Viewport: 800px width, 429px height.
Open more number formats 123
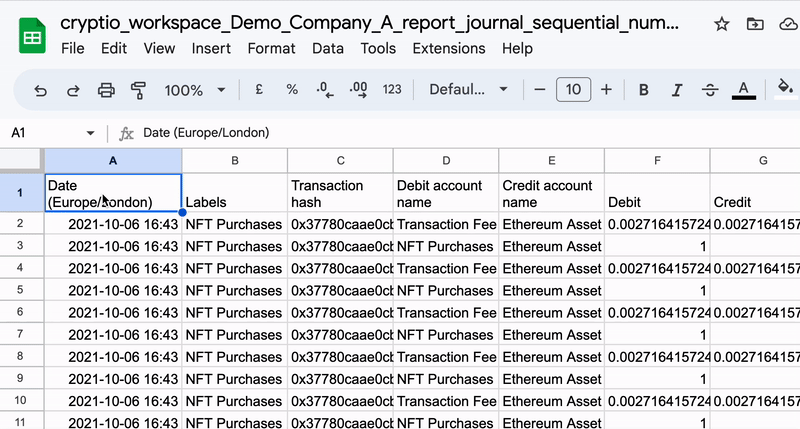pyautogui.click(x=392, y=90)
